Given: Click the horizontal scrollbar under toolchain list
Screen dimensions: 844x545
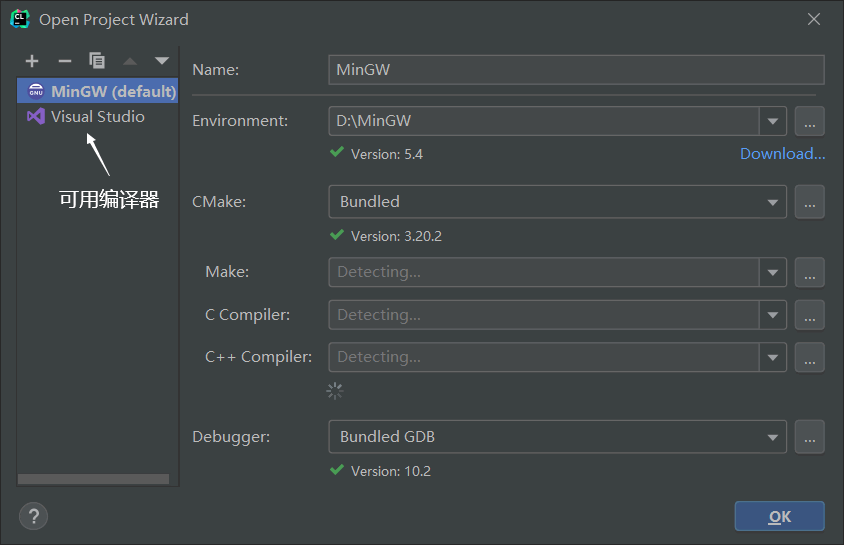Looking at the screenshot, I should coord(94,479).
